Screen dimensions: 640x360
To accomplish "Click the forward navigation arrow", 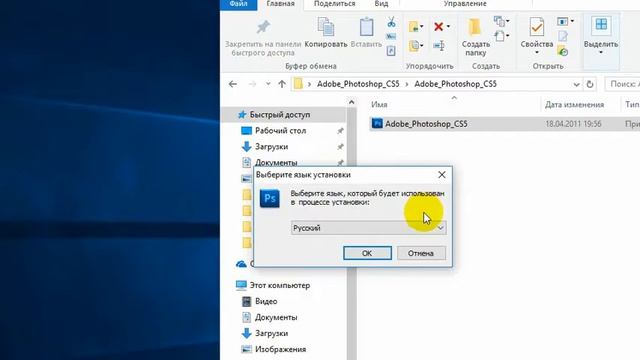I will (252, 84).
